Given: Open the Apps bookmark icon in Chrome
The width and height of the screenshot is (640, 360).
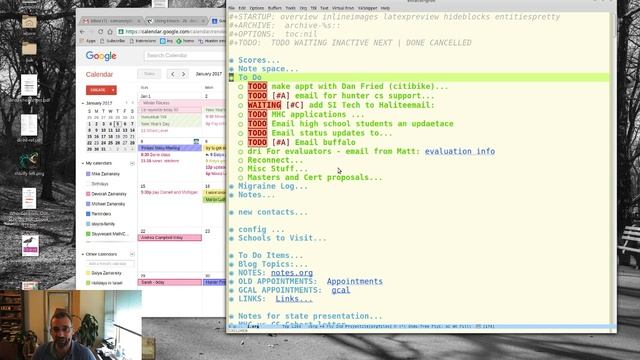Looking at the screenshot, I should click(x=82, y=41).
